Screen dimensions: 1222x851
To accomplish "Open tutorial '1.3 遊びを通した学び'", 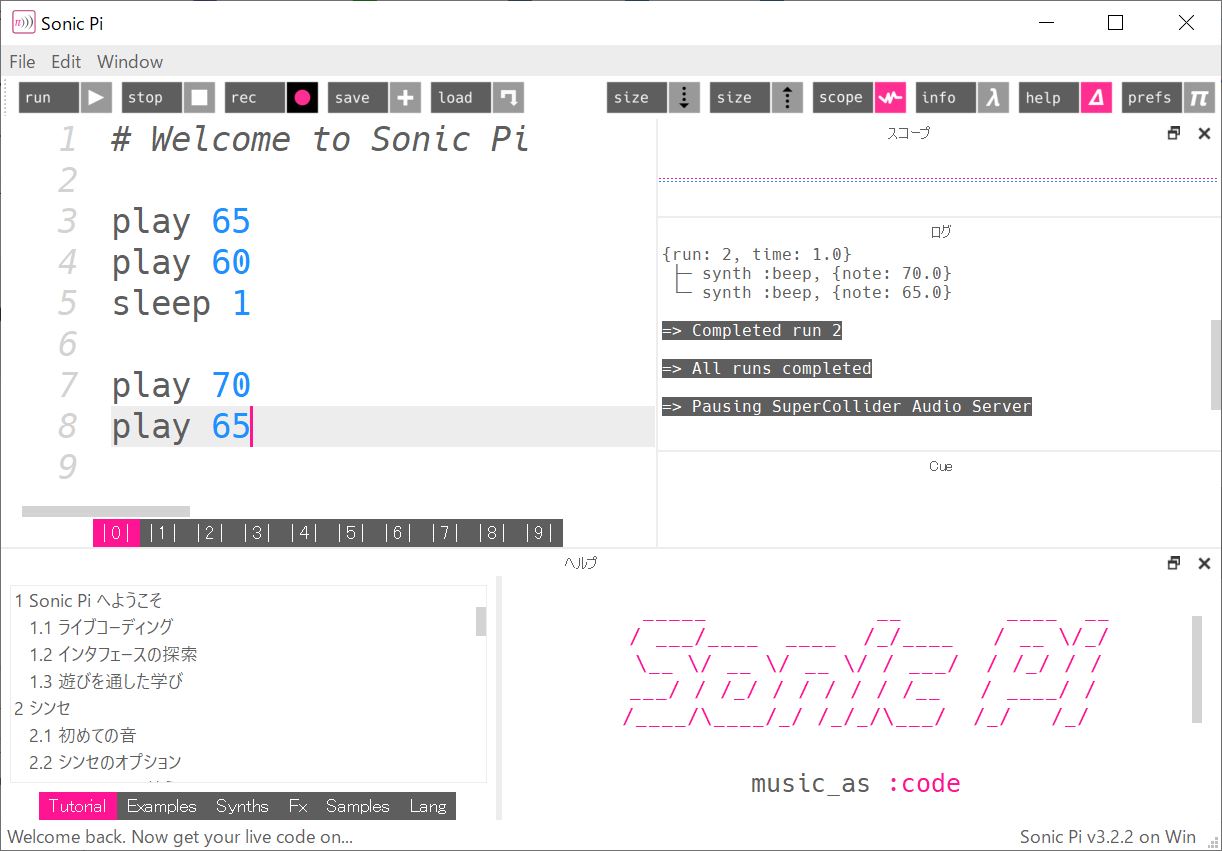I will [106, 681].
